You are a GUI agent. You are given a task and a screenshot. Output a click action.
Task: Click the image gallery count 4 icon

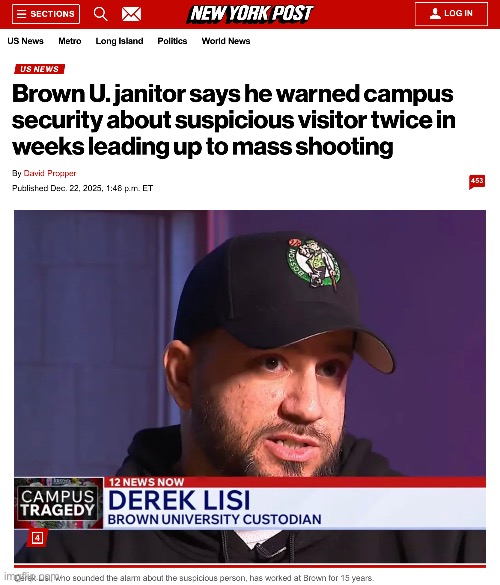point(37,538)
